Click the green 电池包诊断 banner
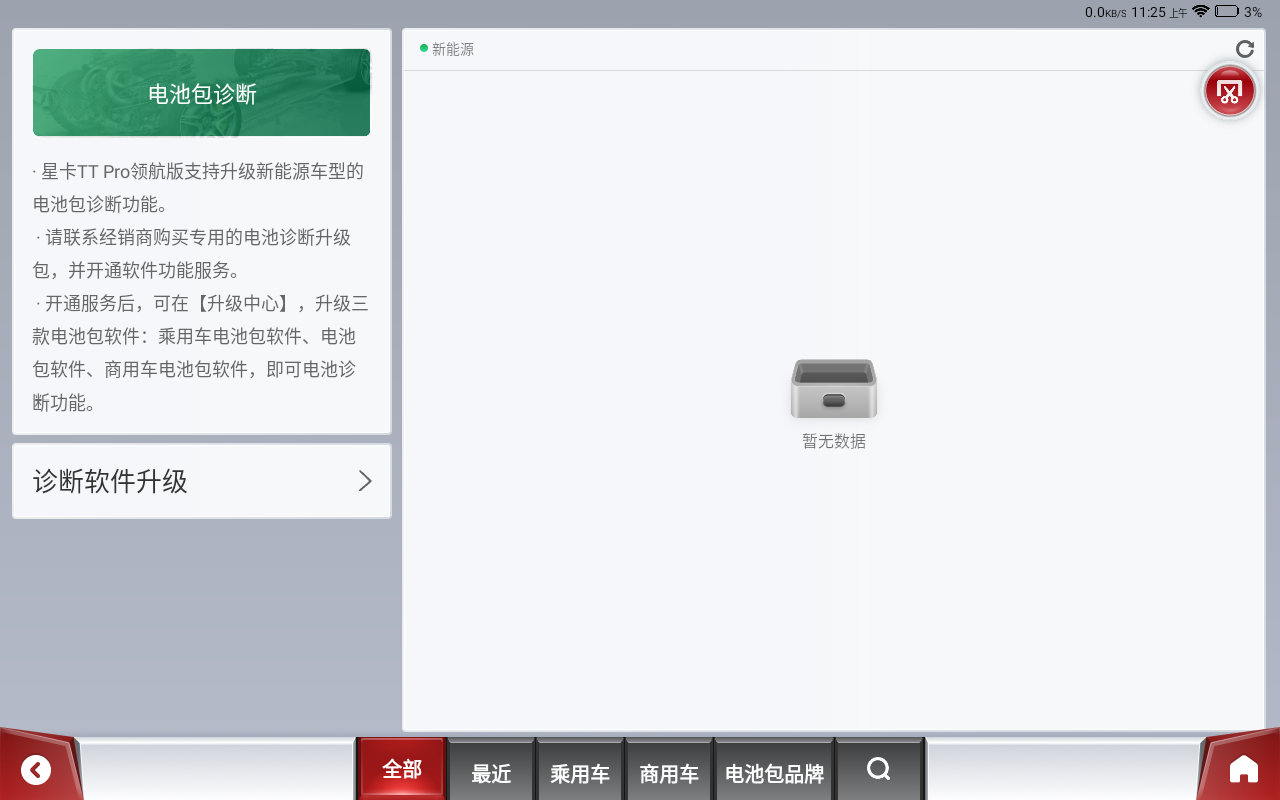This screenshot has width=1280, height=800. coord(202,93)
